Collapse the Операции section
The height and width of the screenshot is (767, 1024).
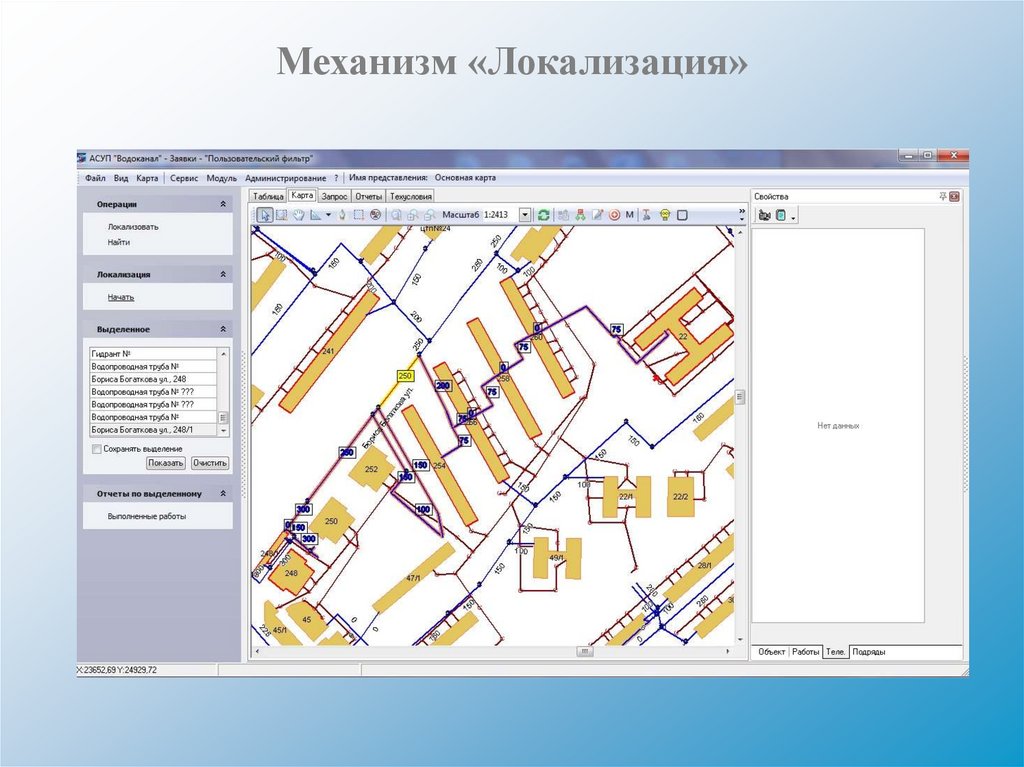coord(223,204)
